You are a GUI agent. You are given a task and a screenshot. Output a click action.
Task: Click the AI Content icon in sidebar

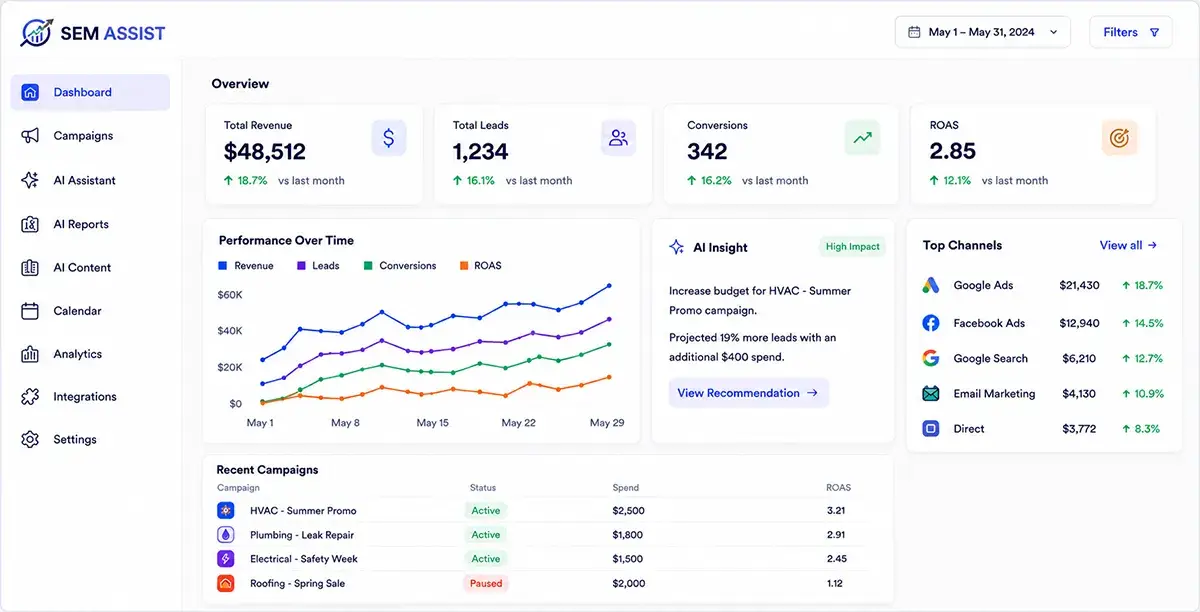click(x=30, y=267)
